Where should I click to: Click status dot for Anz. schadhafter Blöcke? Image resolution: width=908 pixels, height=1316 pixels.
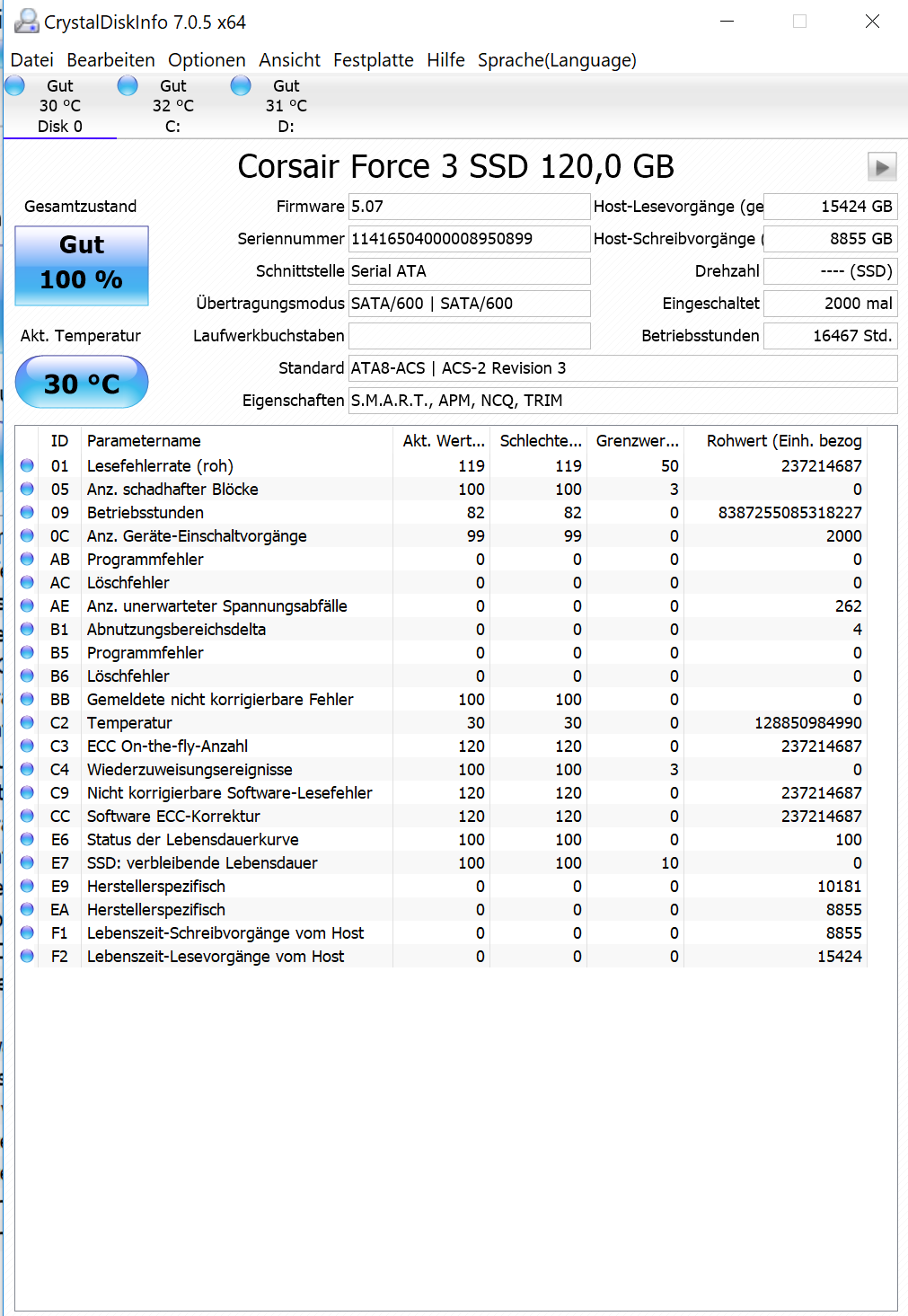tap(27, 489)
